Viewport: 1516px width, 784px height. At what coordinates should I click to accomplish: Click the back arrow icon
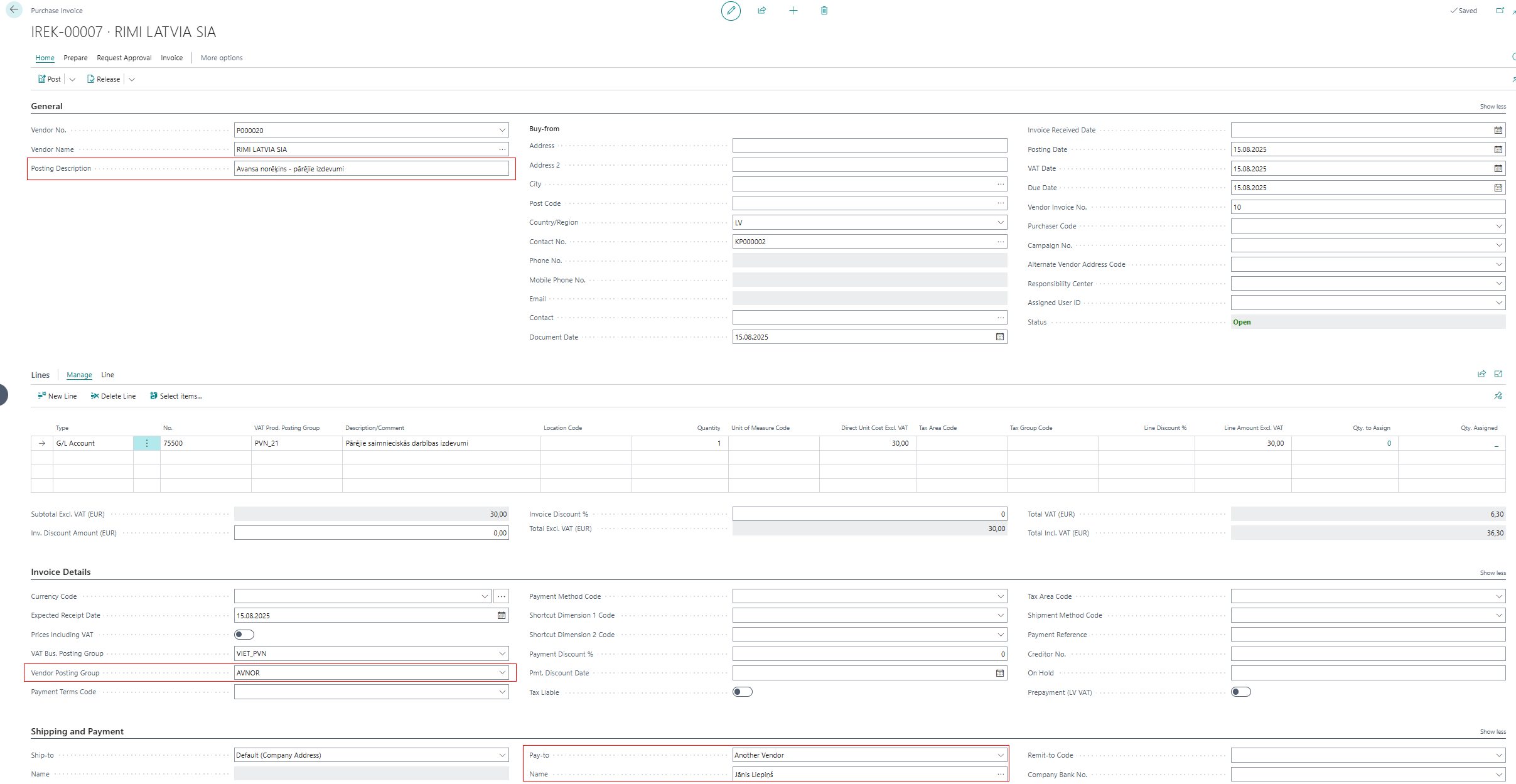[x=14, y=10]
